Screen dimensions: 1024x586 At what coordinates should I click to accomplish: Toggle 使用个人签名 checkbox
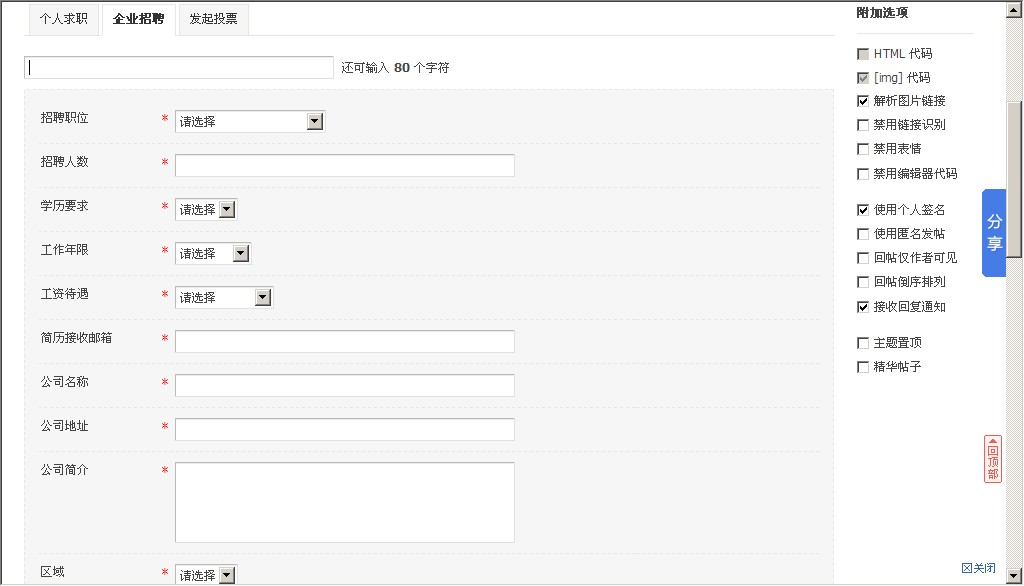pos(863,210)
